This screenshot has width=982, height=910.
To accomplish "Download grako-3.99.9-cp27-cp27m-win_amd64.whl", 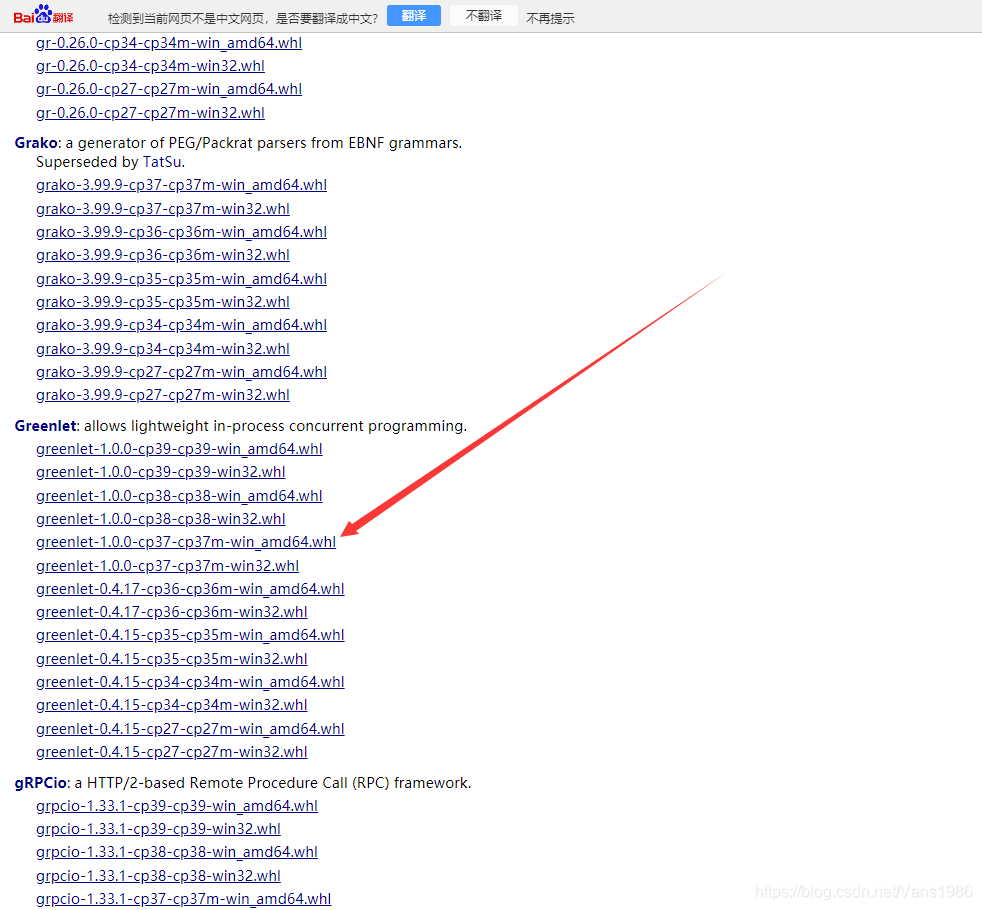I will point(182,373).
